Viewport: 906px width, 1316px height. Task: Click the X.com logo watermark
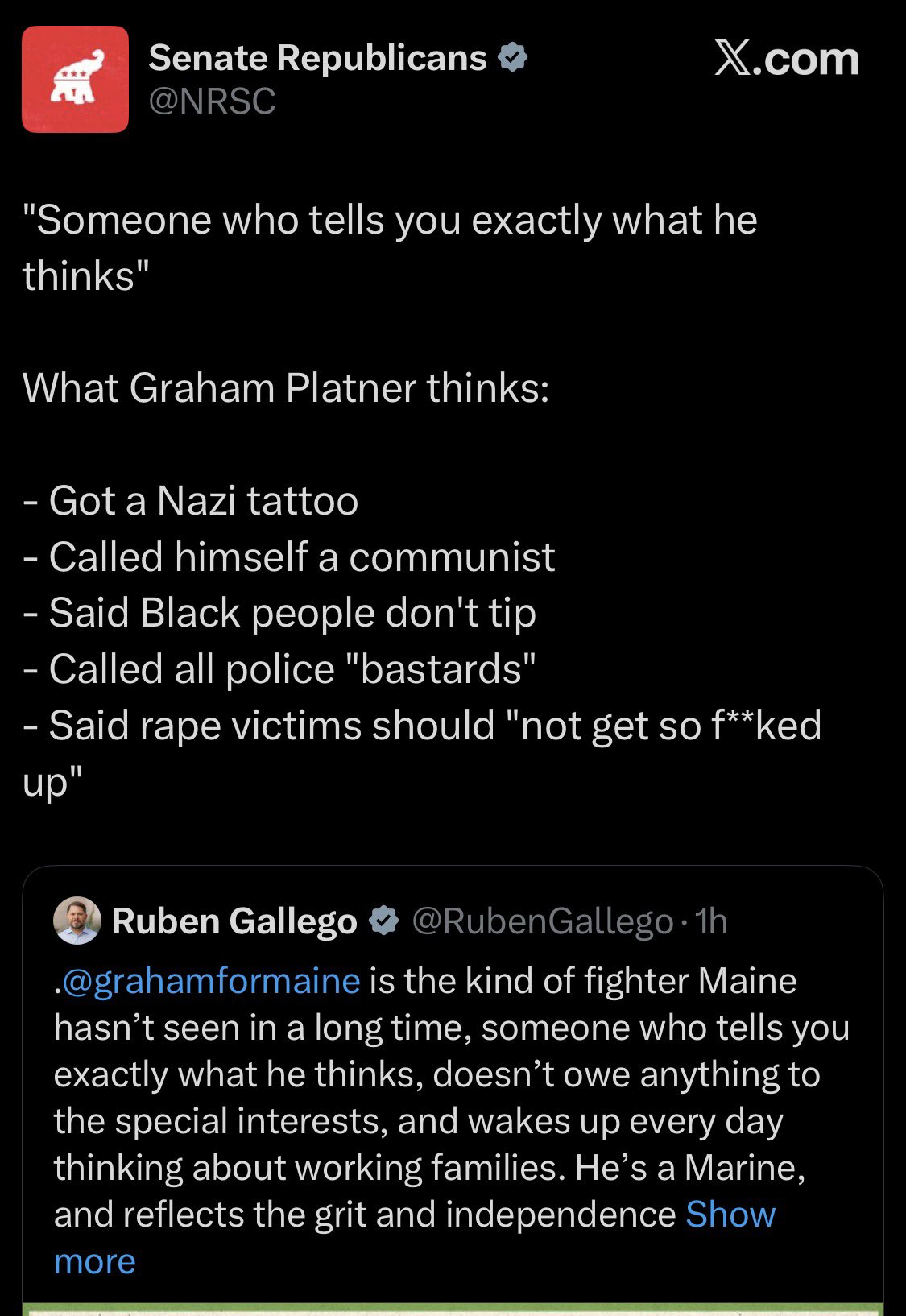tap(786, 59)
